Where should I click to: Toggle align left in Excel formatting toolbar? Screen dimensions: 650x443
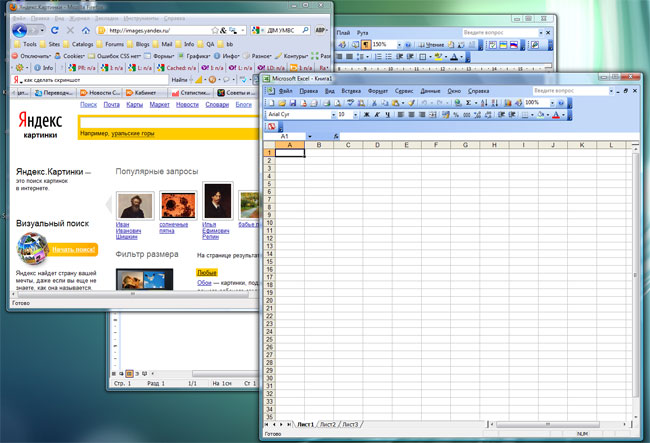click(401, 115)
